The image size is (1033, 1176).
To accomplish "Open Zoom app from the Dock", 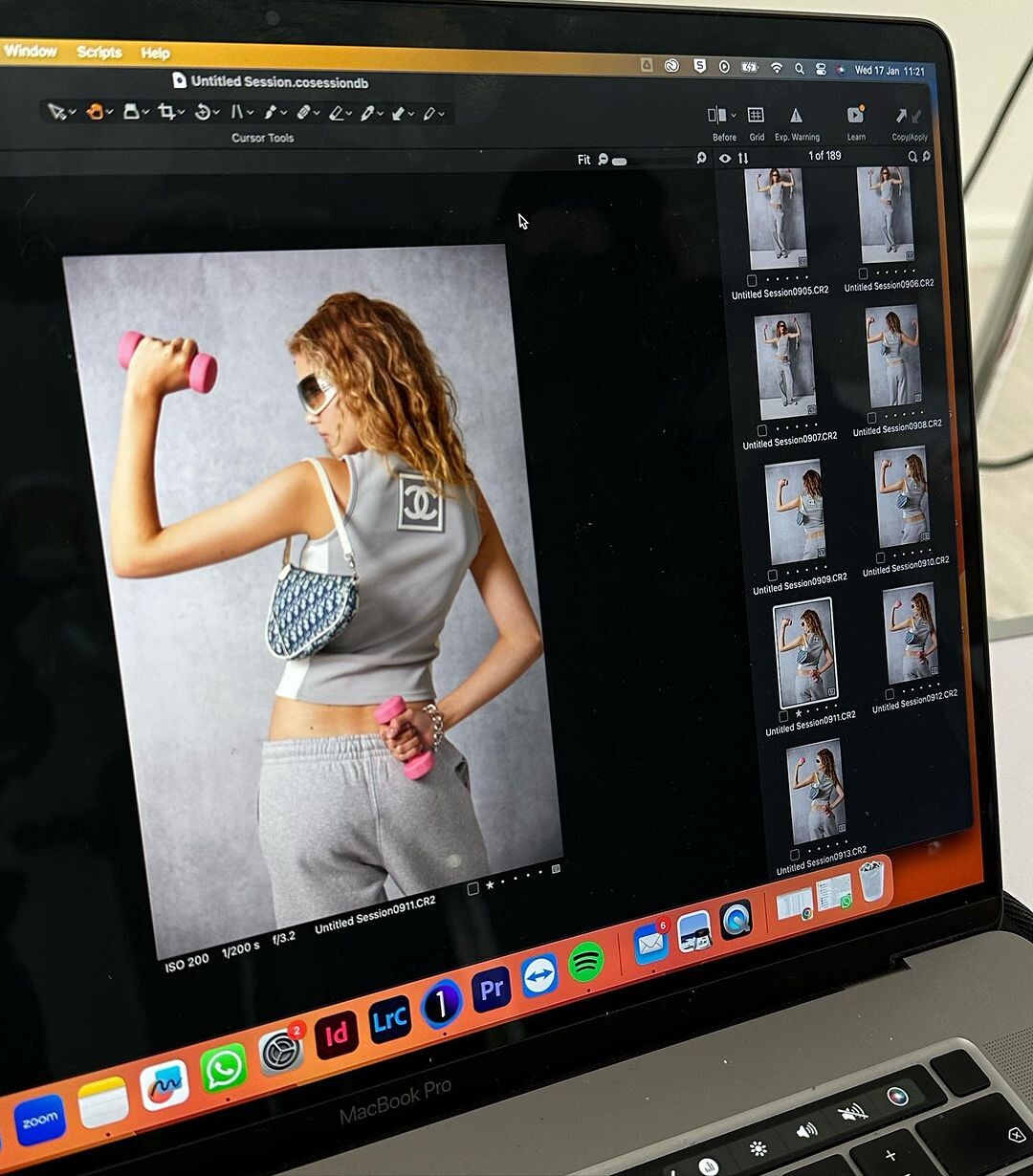I will [40, 1122].
